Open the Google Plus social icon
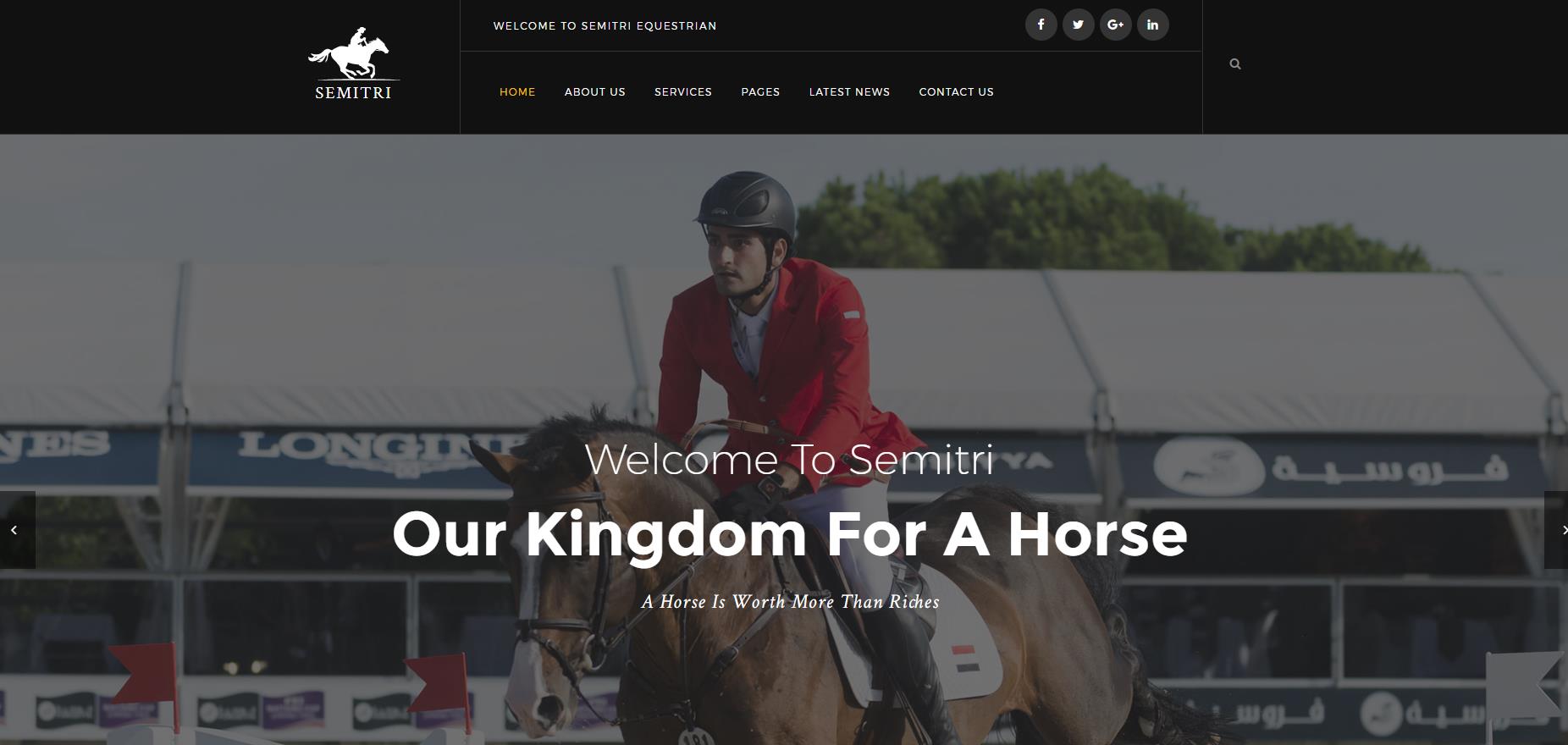Viewport: 1568px width, 745px height. point(1115,25)
